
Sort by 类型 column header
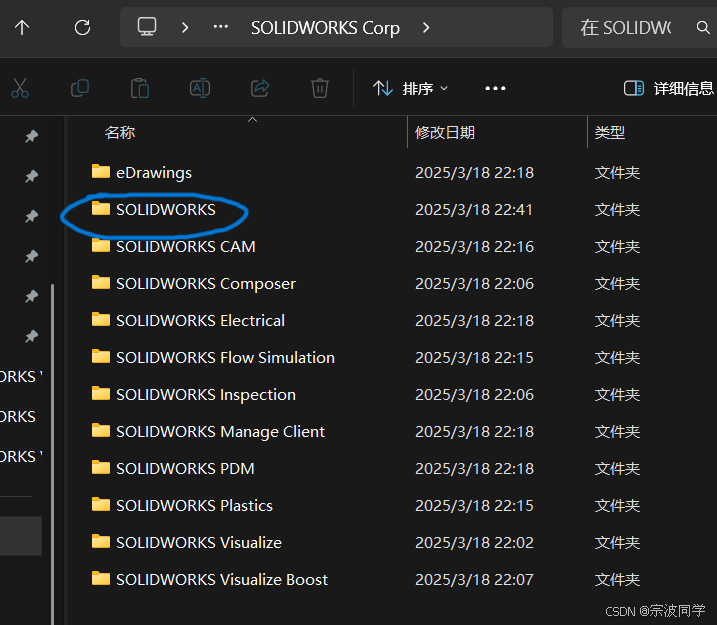click(x=610, y=133)
